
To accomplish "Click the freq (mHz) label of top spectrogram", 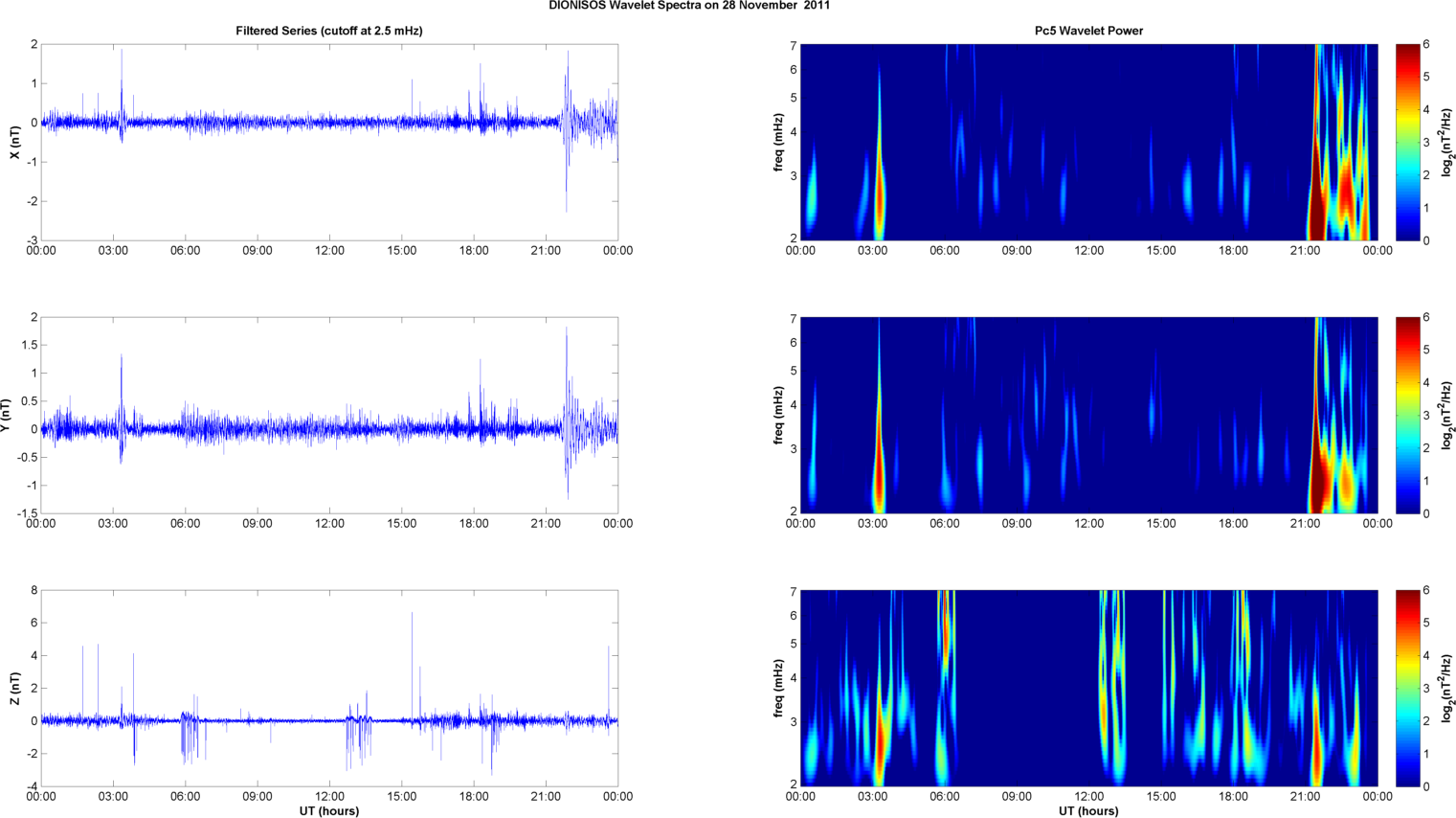I will click(778, 142).
